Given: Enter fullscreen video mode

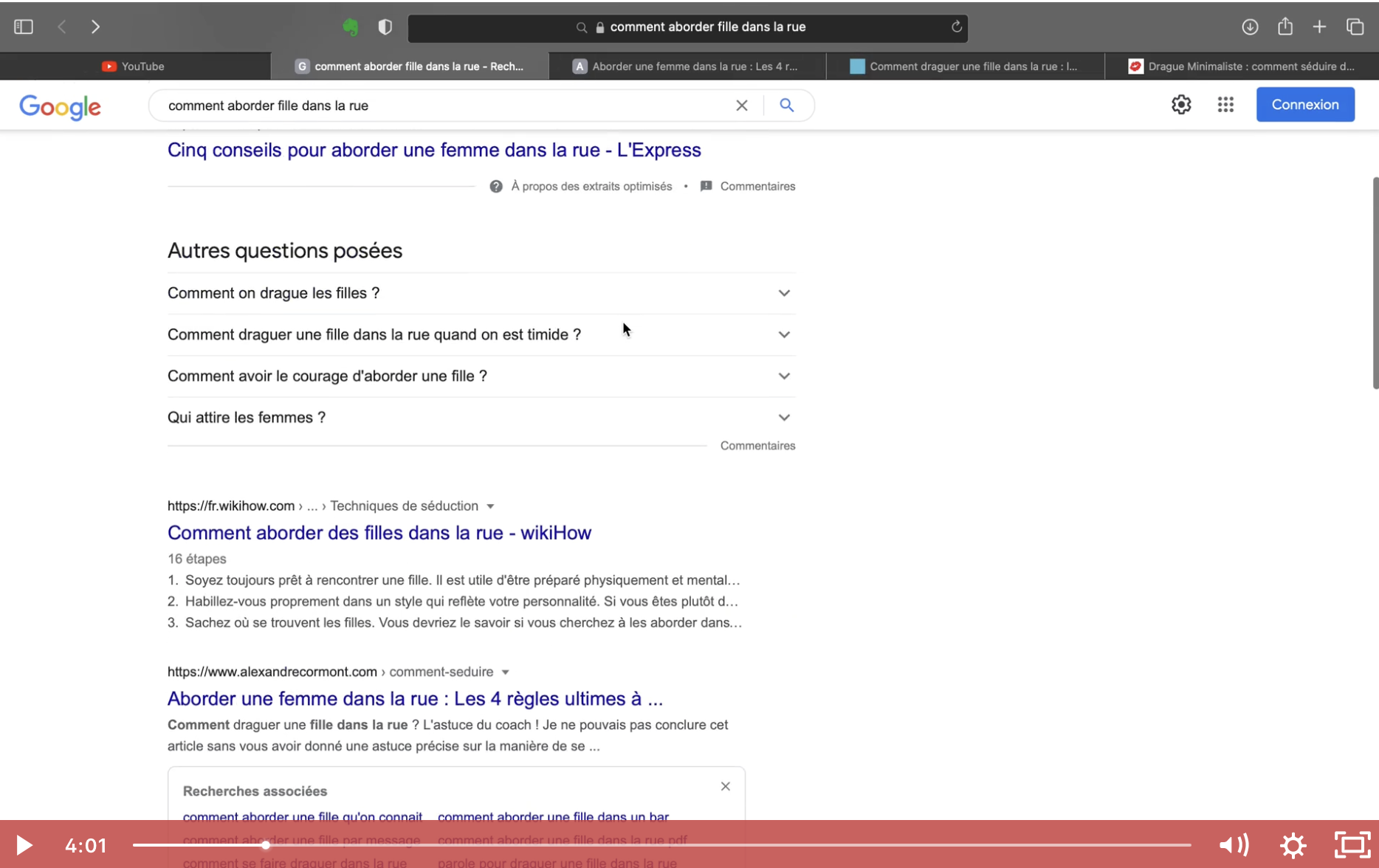Looking at the screenshot, I should [1352, 845].
